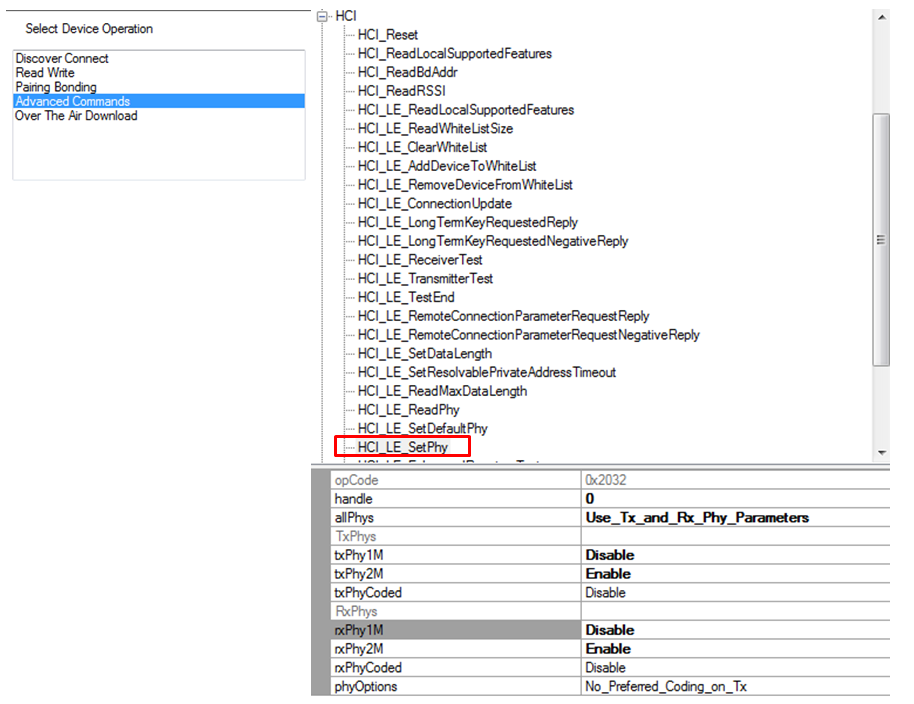The height and width of the screenshot is (704, 914).
Task: Collapse the HCI tree node
Action: coord(321,16)
